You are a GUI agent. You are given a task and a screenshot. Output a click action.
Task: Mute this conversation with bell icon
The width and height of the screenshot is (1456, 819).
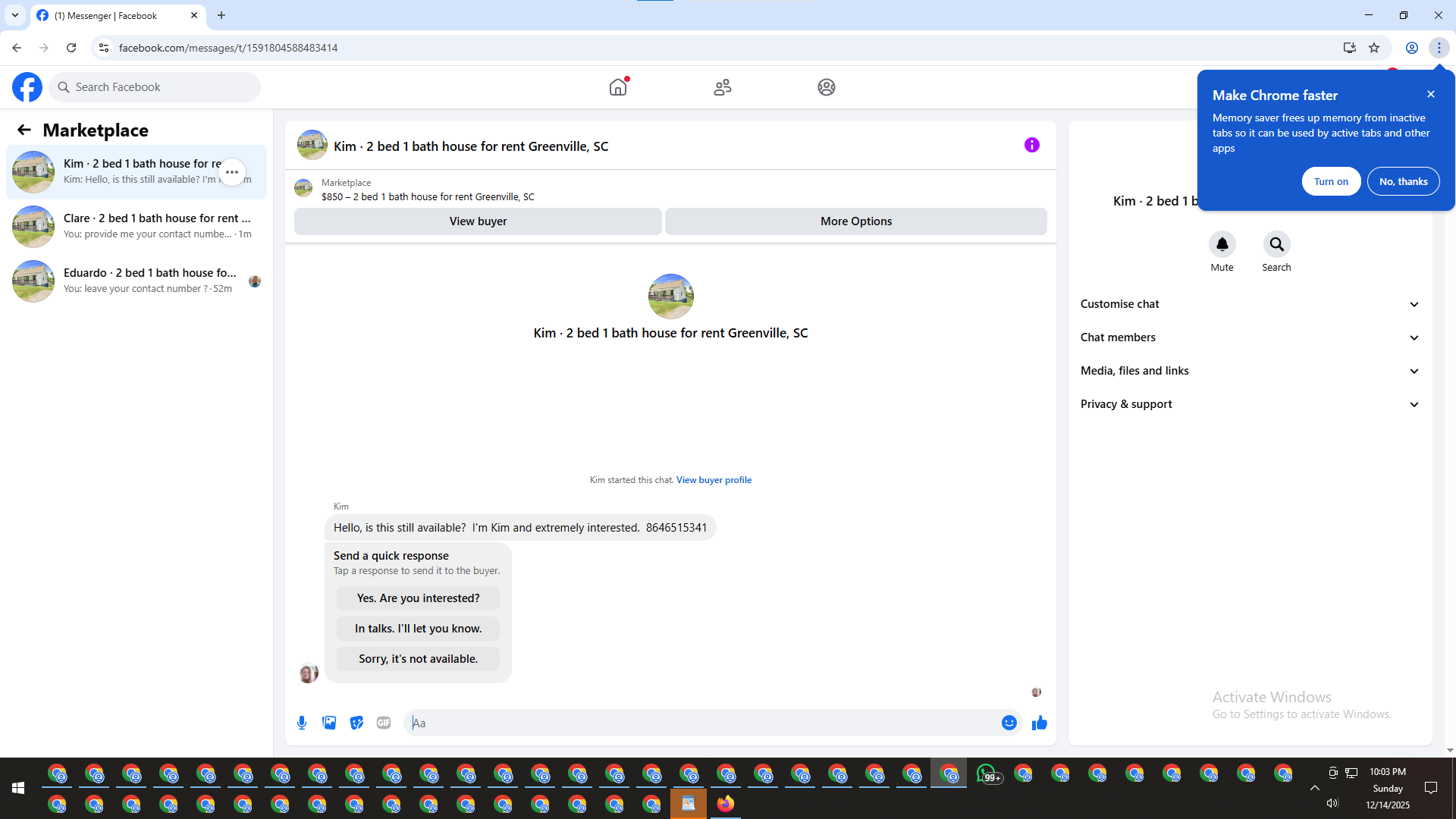click(x=1222, y=244)
